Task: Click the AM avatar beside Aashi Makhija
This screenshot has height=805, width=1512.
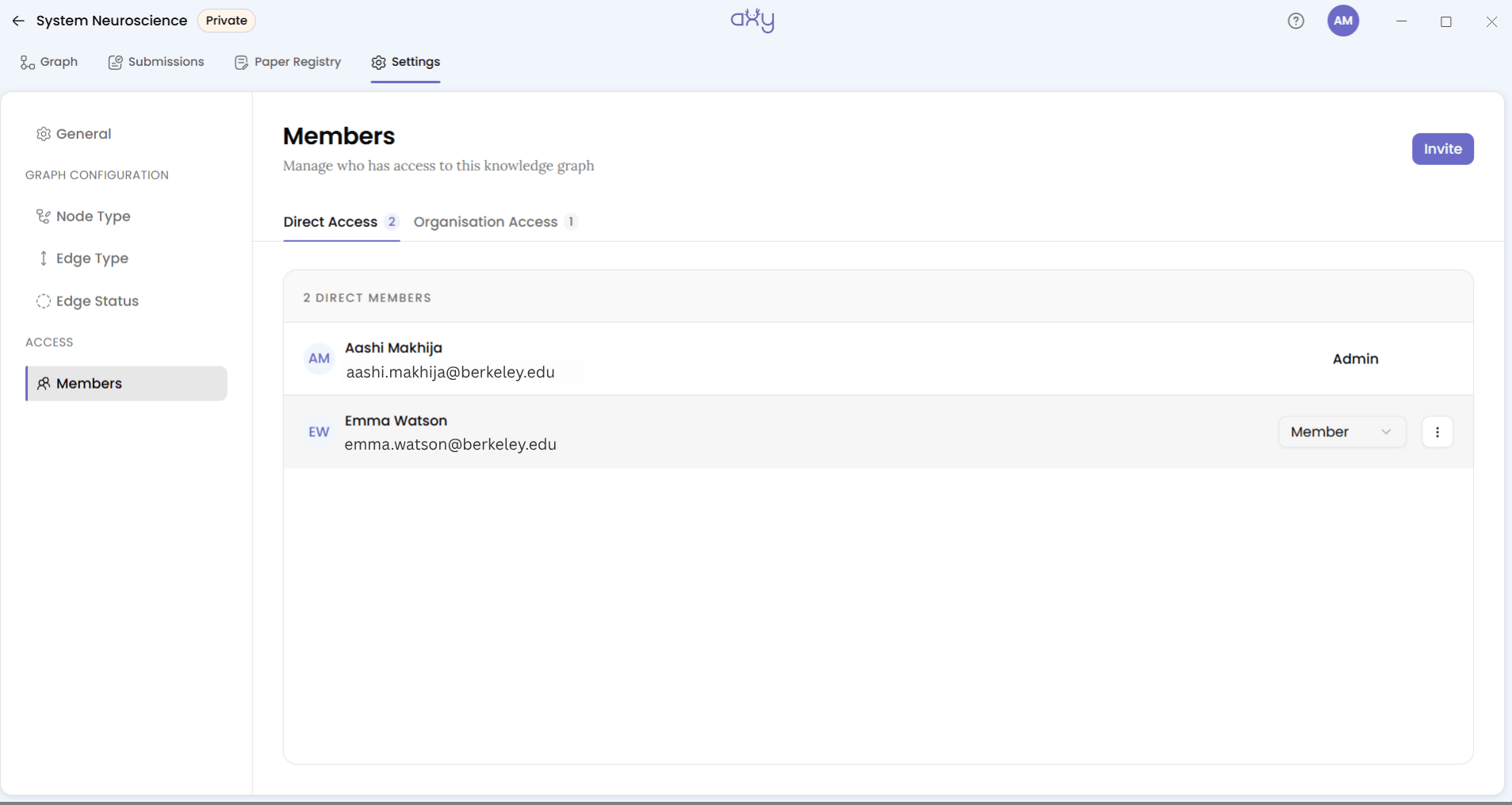Action: (x=319, y=358)
